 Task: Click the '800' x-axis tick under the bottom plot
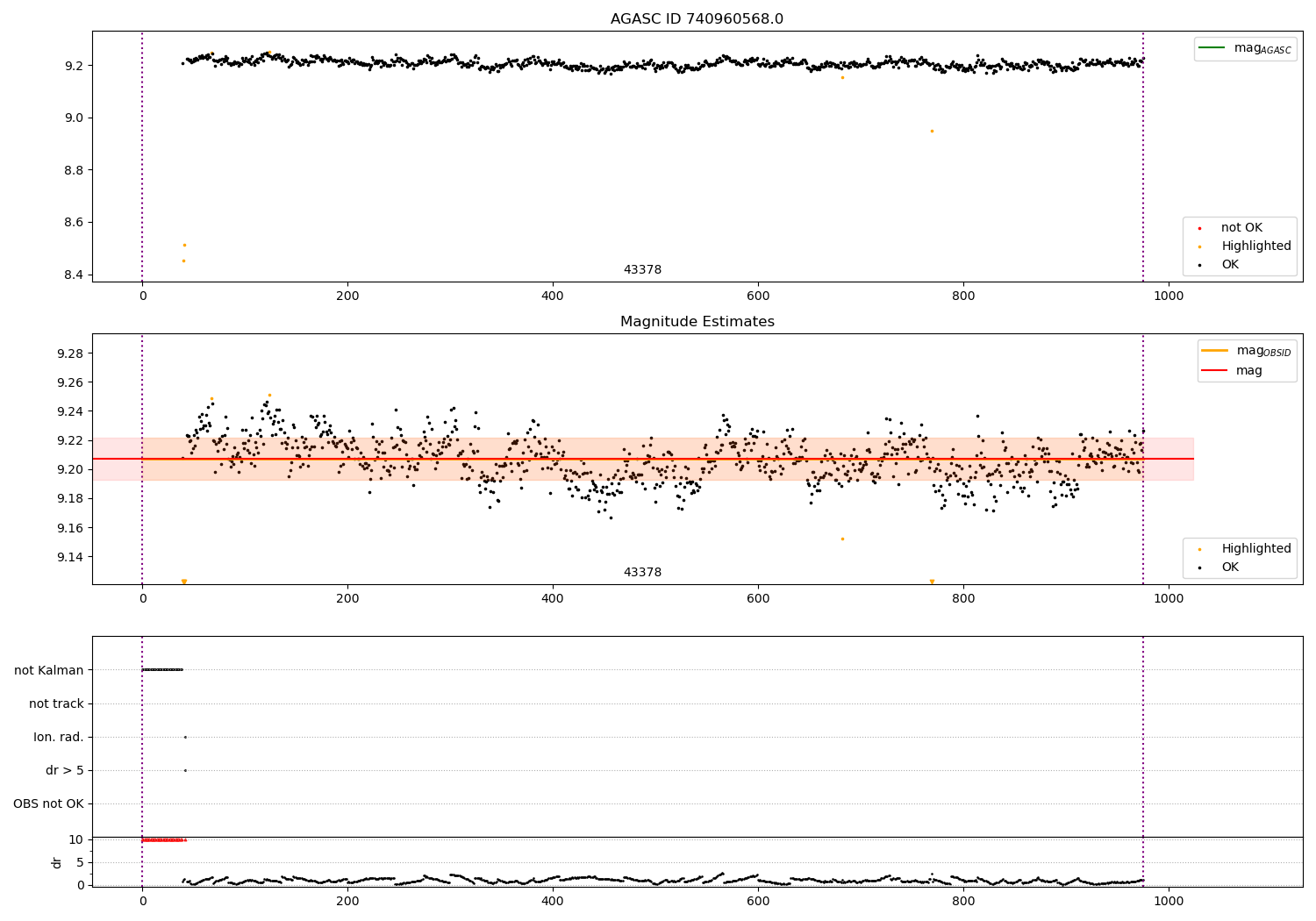tap(963, 900)
